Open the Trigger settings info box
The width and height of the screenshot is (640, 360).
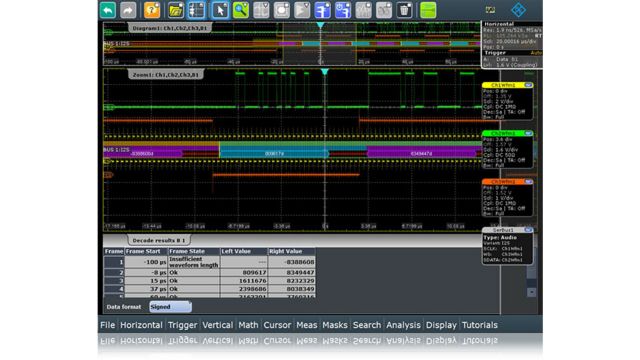512,59
